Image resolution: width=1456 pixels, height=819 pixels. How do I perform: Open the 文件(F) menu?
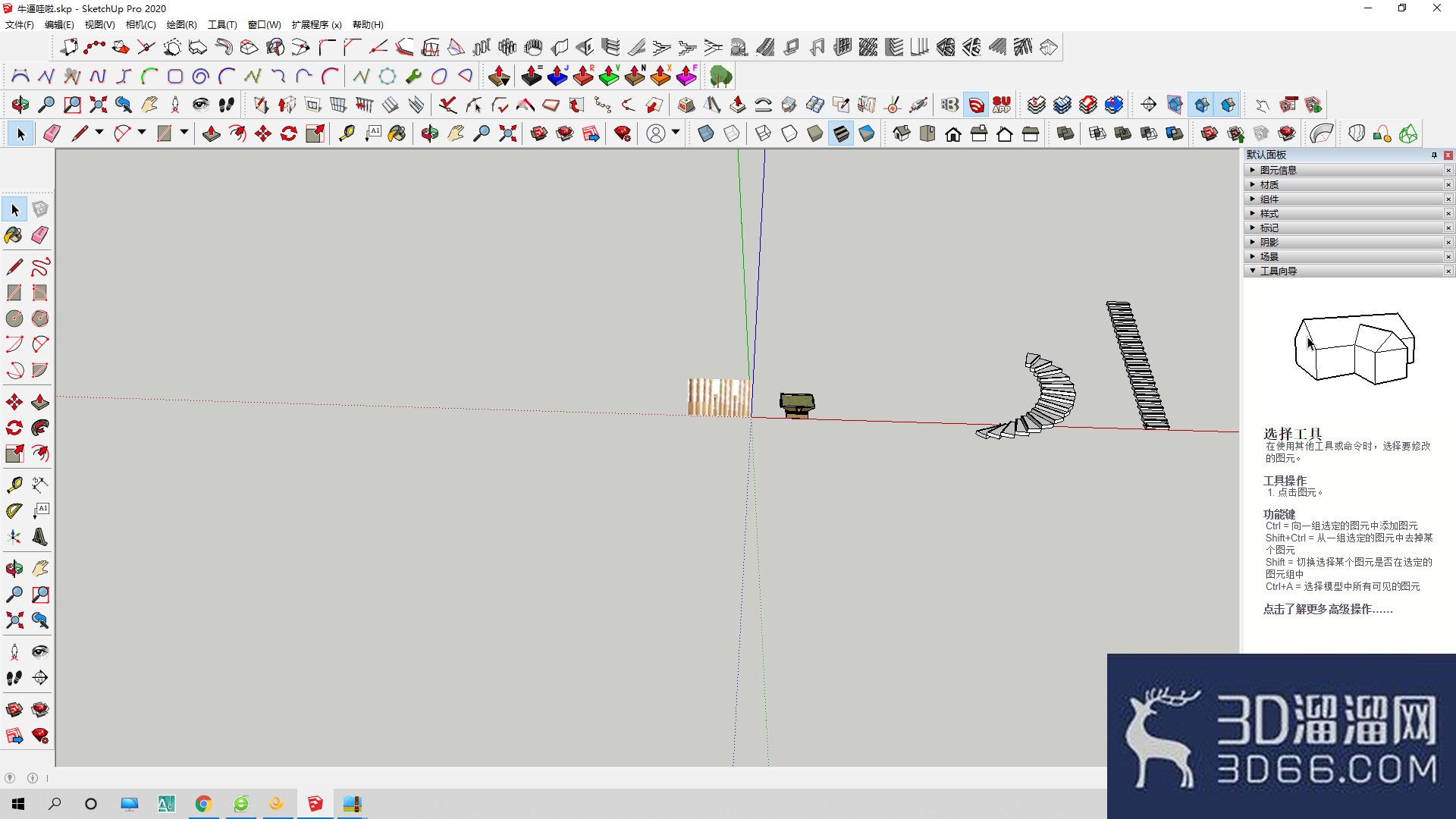click(20, 24)
